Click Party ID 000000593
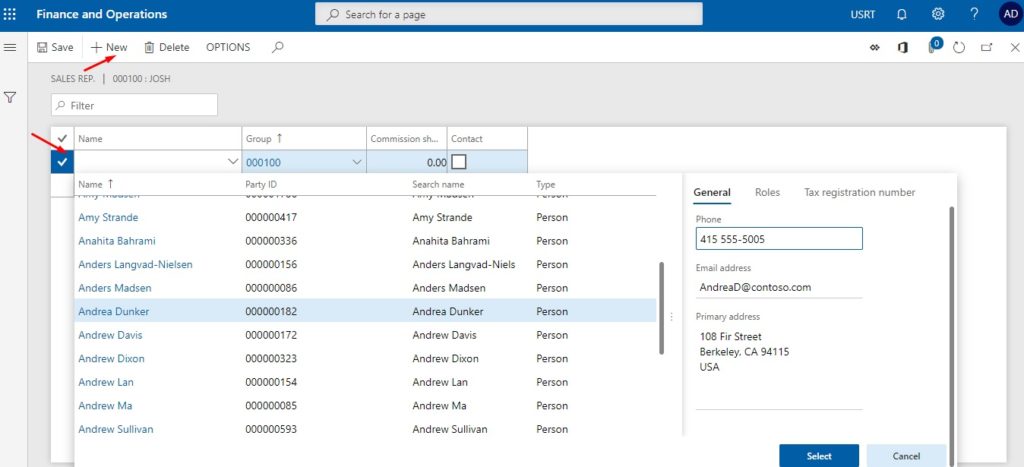 point(271,429)
